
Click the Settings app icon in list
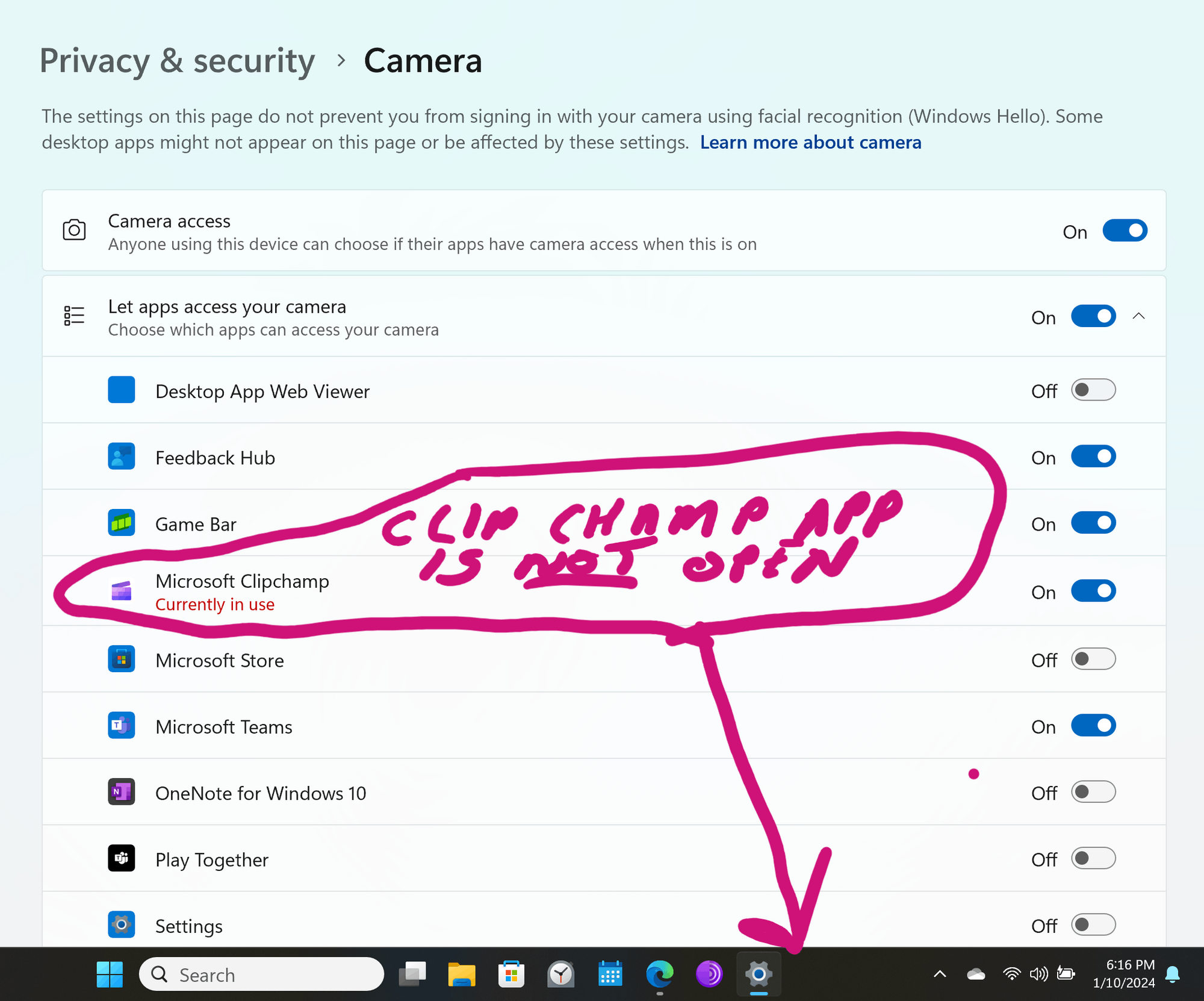(x=121, y=925)
